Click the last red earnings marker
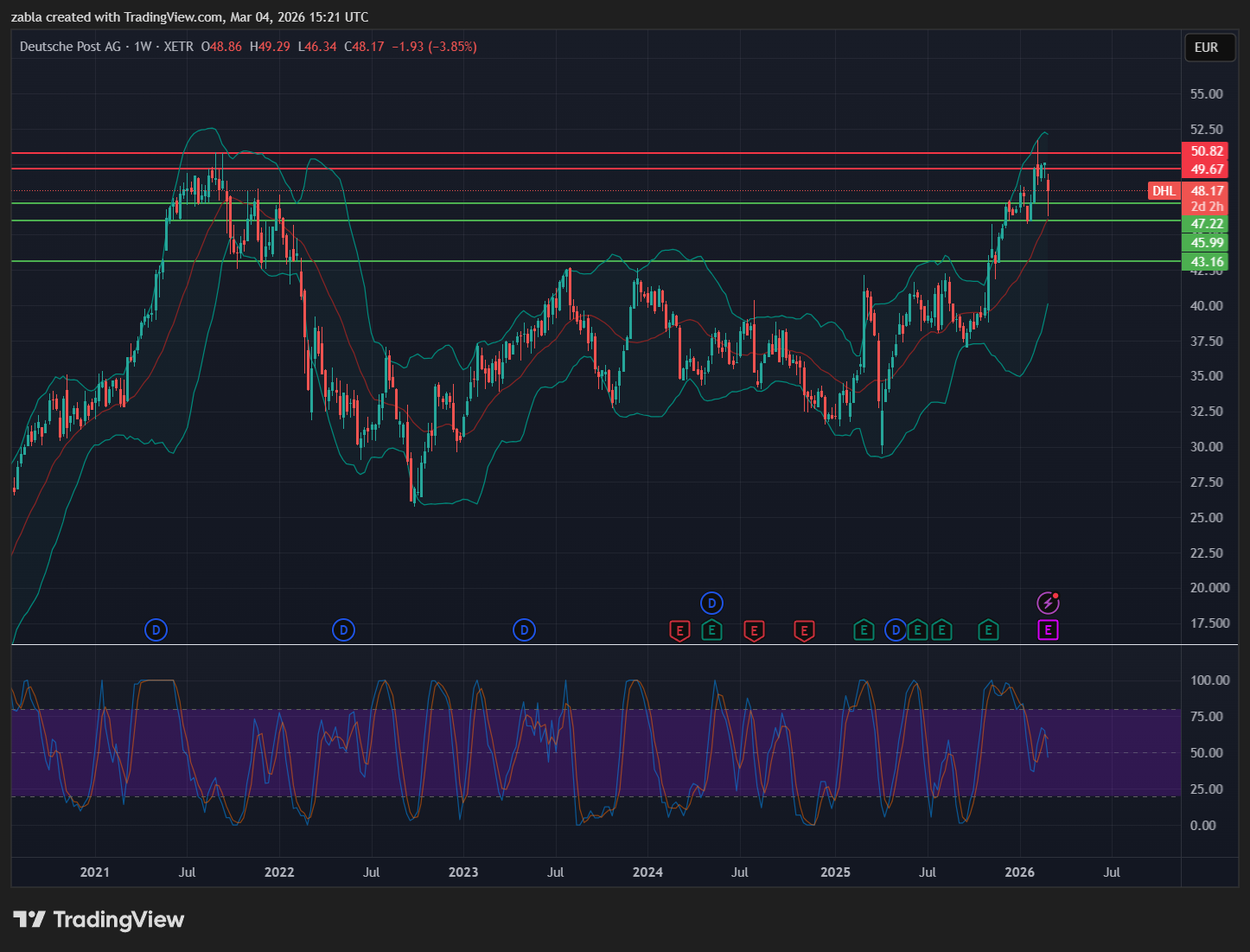This screenshot has width=1250, height=952. 804,630
